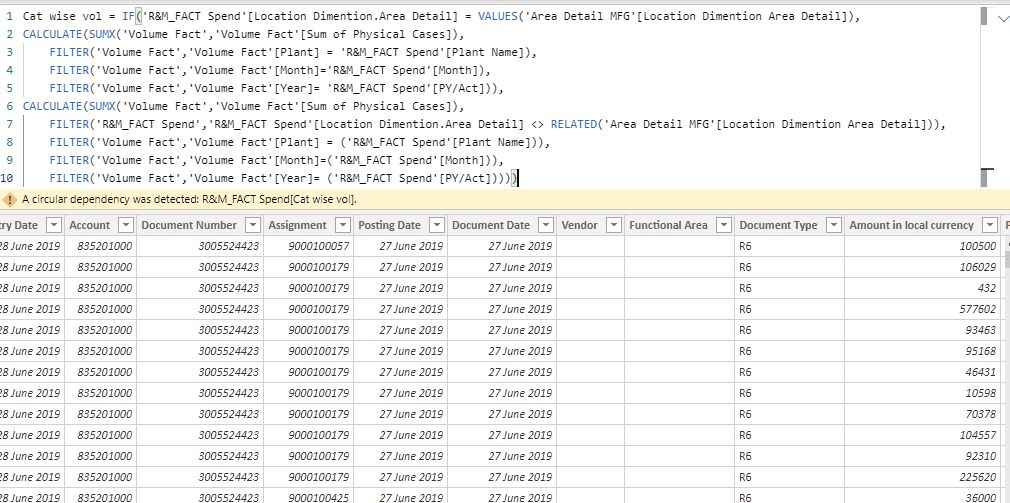Click formula line 7 containing RELATED function
This screenshot has width=1010, height=503.
[497, 124]
